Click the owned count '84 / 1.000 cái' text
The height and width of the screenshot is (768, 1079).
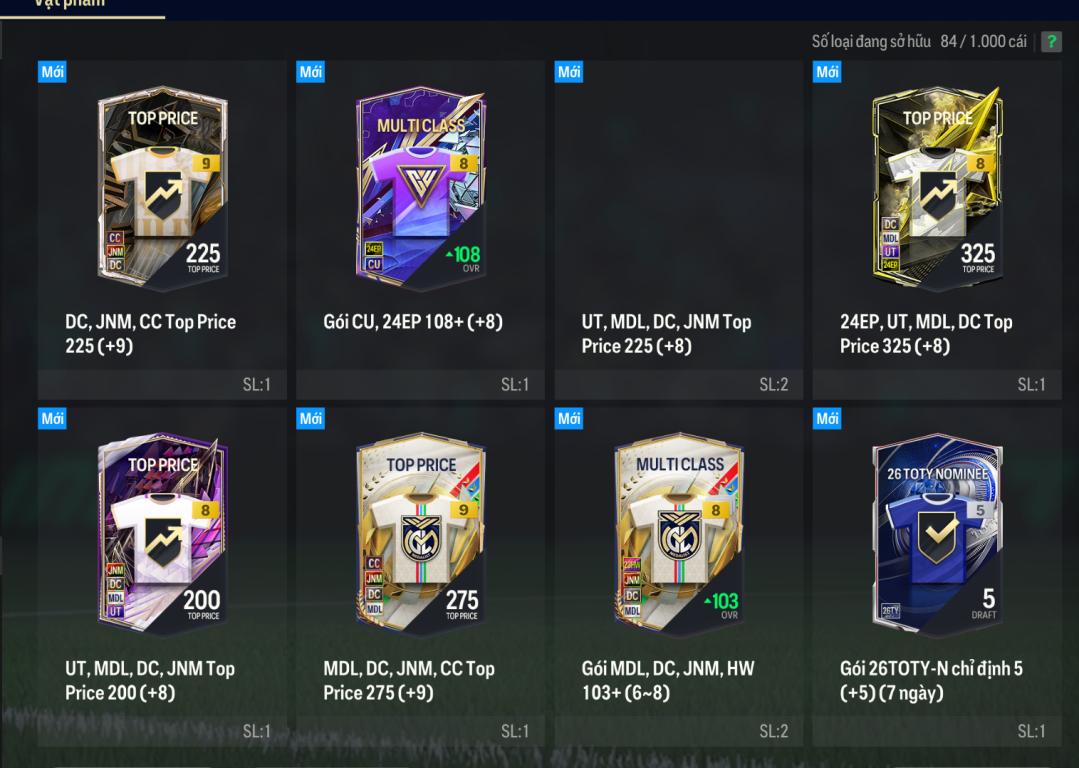pos(983,41)
